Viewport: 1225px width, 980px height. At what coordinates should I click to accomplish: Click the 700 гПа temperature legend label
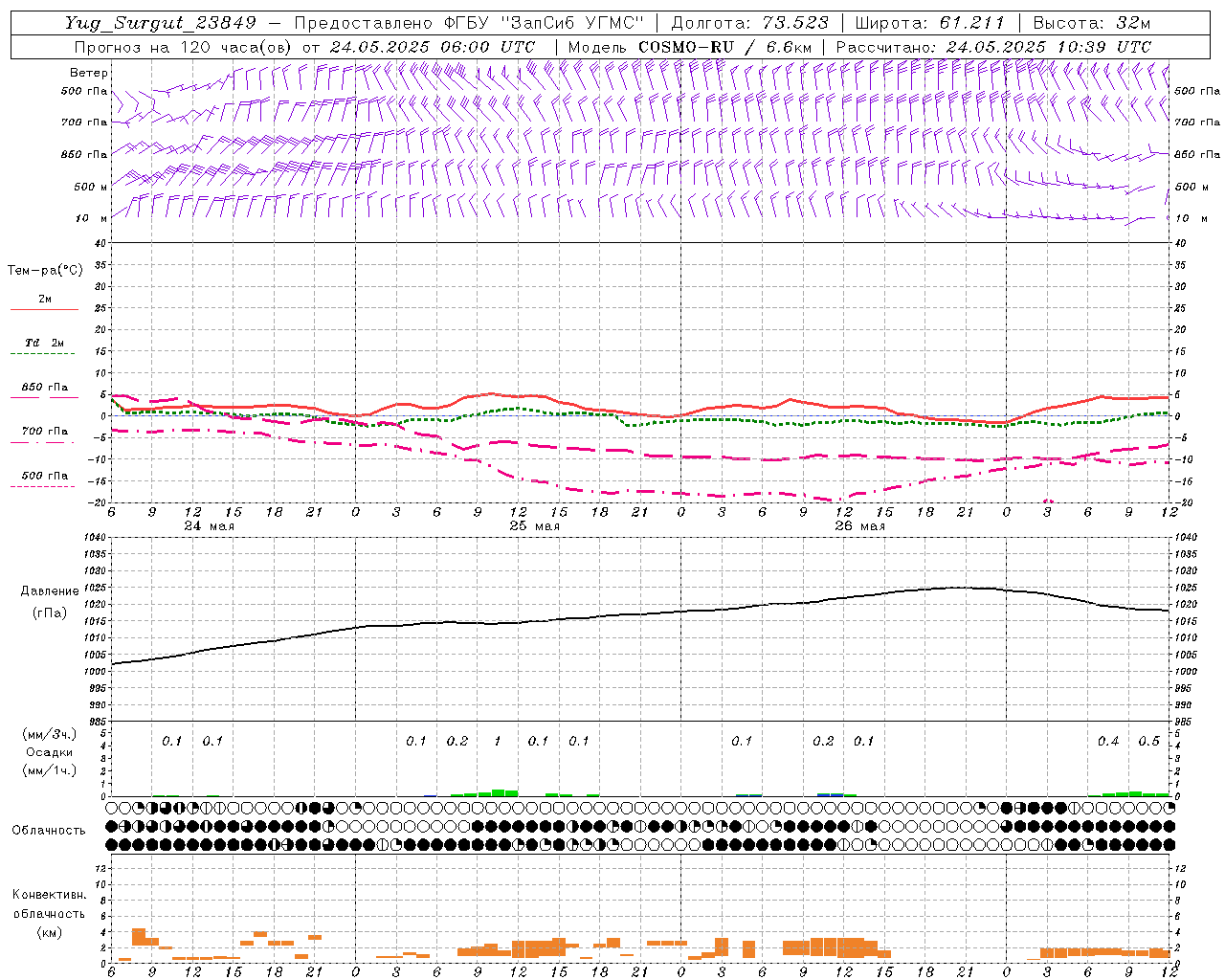pos(45,432)
